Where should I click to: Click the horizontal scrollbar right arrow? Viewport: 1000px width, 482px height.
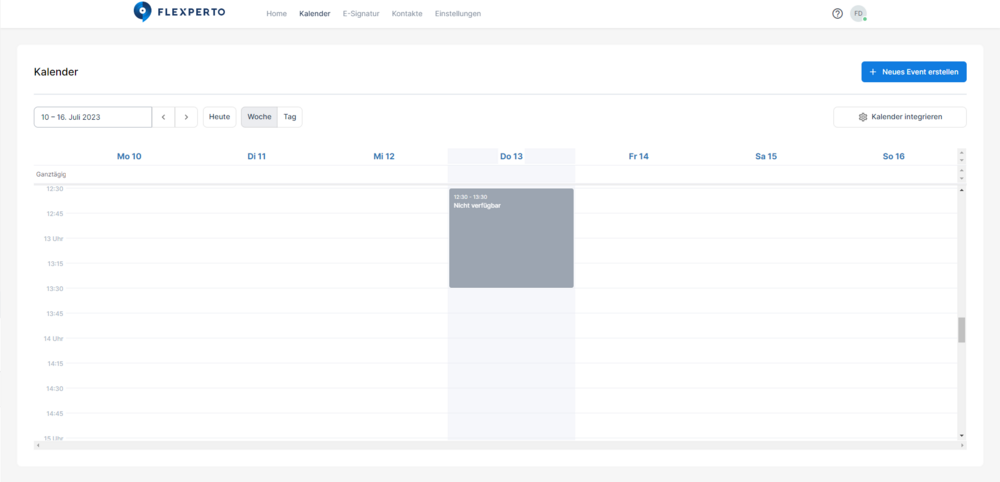point(962,445)
